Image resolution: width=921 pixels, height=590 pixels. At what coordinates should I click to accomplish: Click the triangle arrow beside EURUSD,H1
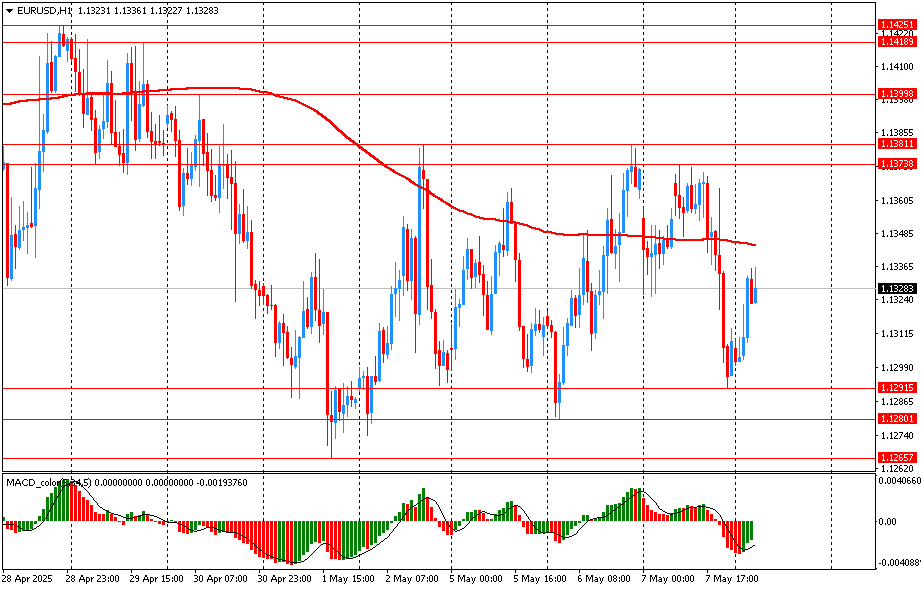[9, 10]
